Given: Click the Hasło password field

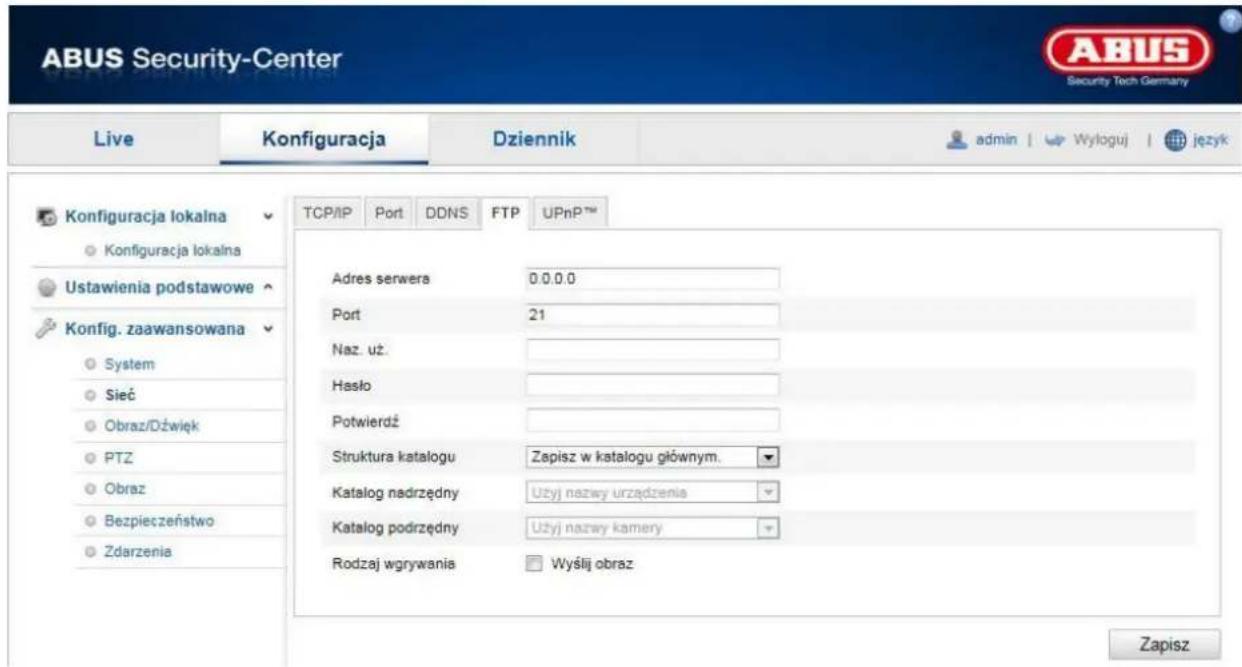Looking at the screenshot, I should 651,385.
